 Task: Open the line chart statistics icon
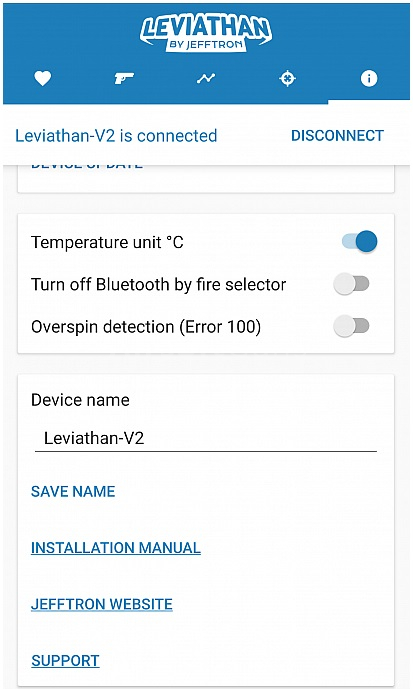[x=206, y=79]
